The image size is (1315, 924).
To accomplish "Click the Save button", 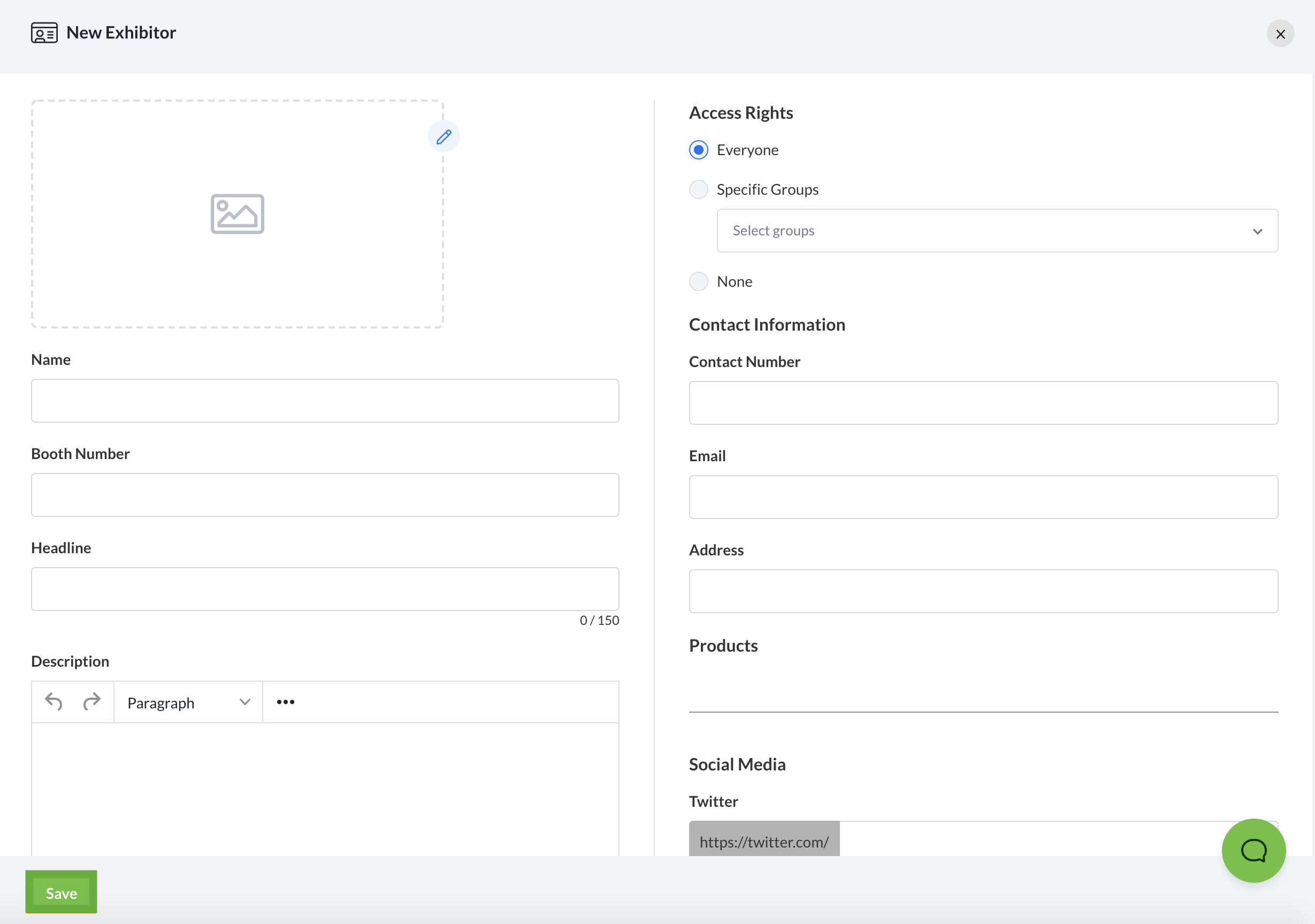I will click(x=62, y=892).
